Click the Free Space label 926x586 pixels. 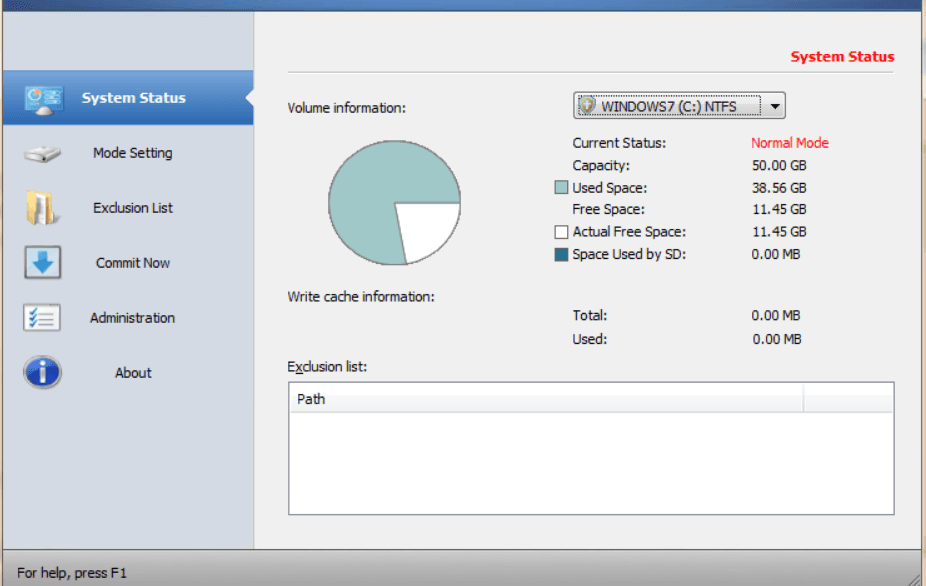(x=608, y=209)
